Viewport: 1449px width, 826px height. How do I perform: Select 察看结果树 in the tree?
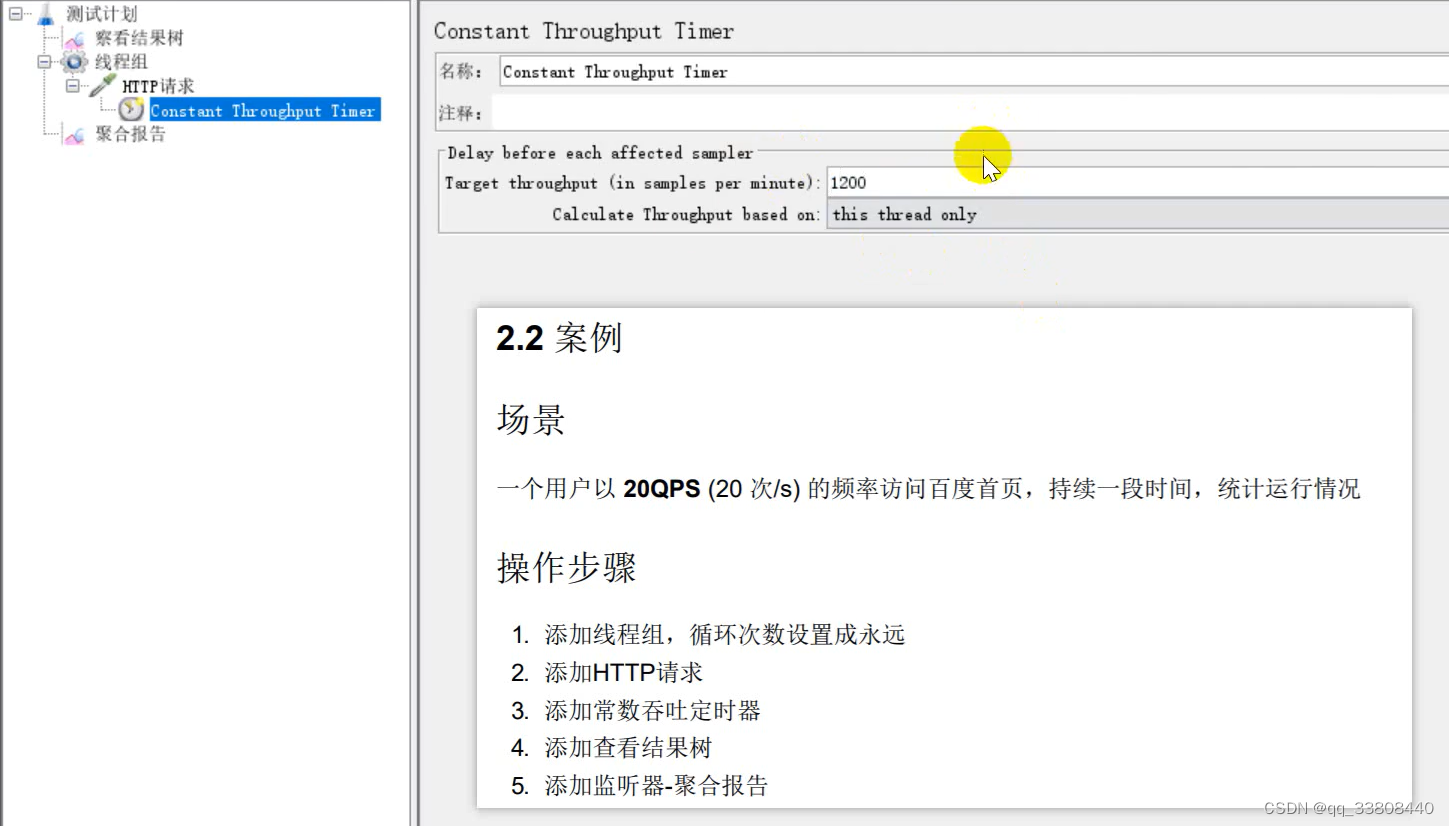pos(139,38)
